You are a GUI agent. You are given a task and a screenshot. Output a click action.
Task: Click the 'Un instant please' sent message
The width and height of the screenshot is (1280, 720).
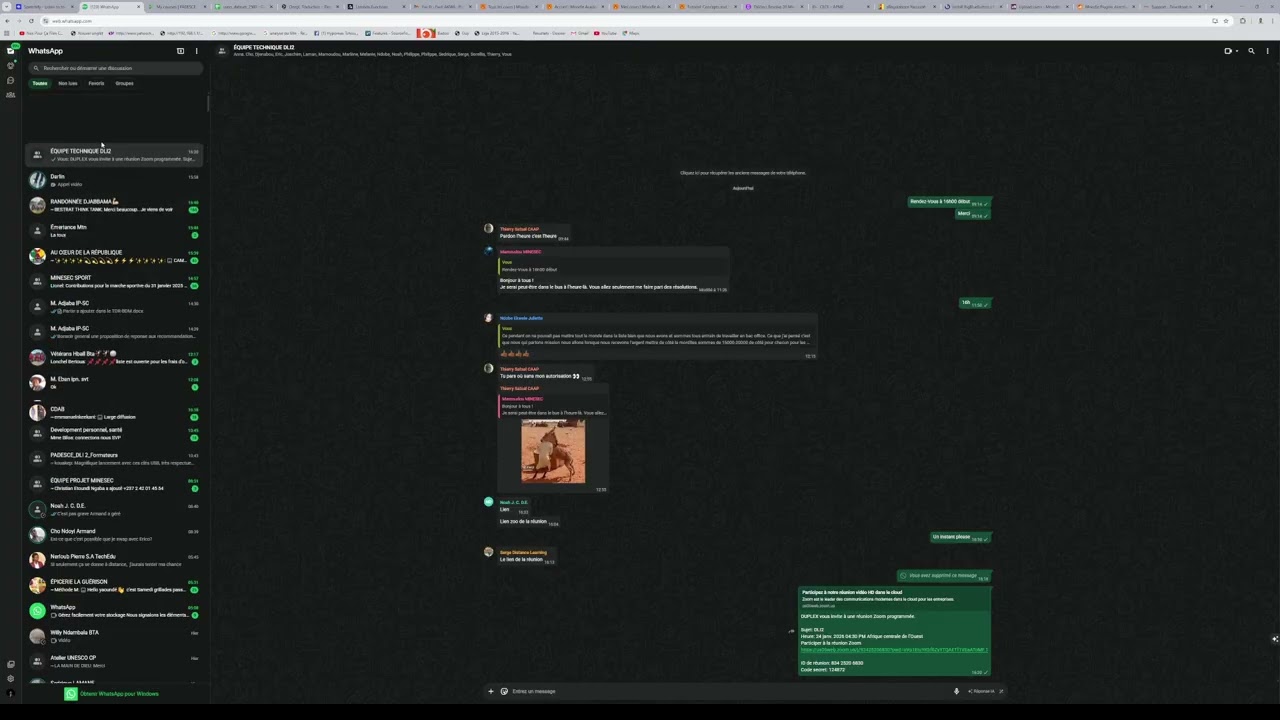pos(961,537)
